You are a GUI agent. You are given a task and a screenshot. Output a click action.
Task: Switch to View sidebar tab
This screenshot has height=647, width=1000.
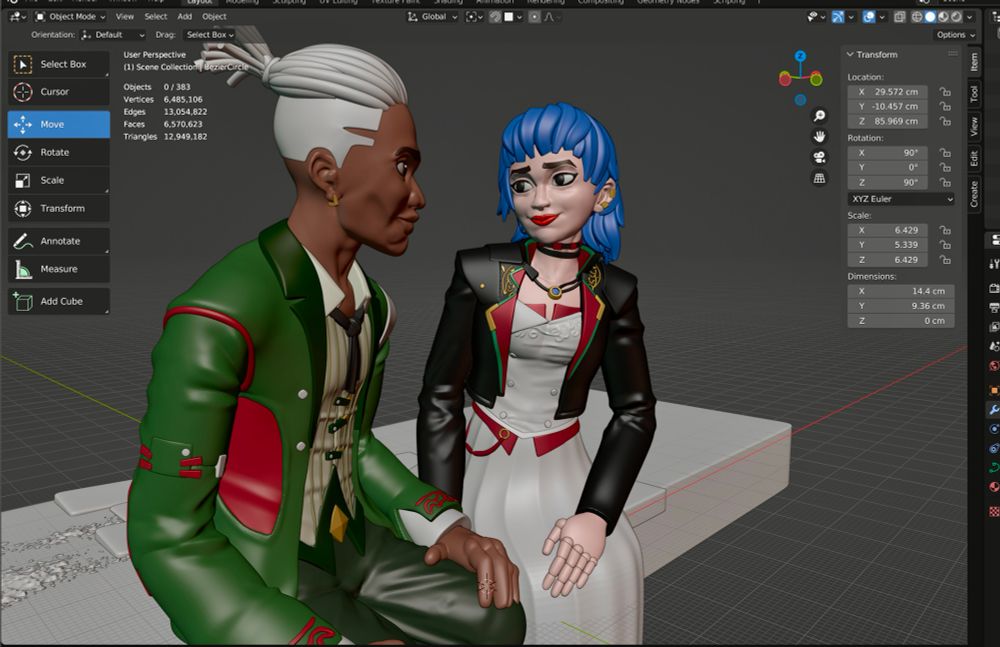pyautogui.click(x=974, y=126)
